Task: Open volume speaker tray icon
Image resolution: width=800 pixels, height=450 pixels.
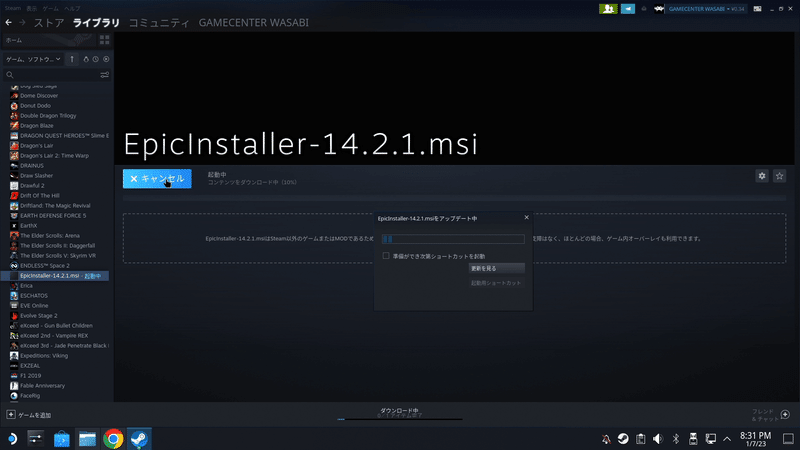Action: coord(658,439)
